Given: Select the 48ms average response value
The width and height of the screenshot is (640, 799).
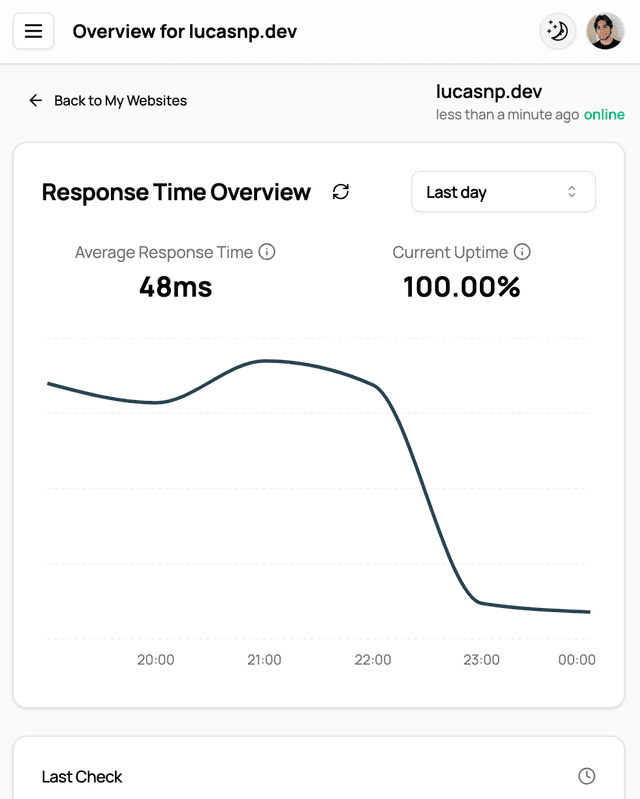Looking at the screenshot, I should (x=175, y=287).
